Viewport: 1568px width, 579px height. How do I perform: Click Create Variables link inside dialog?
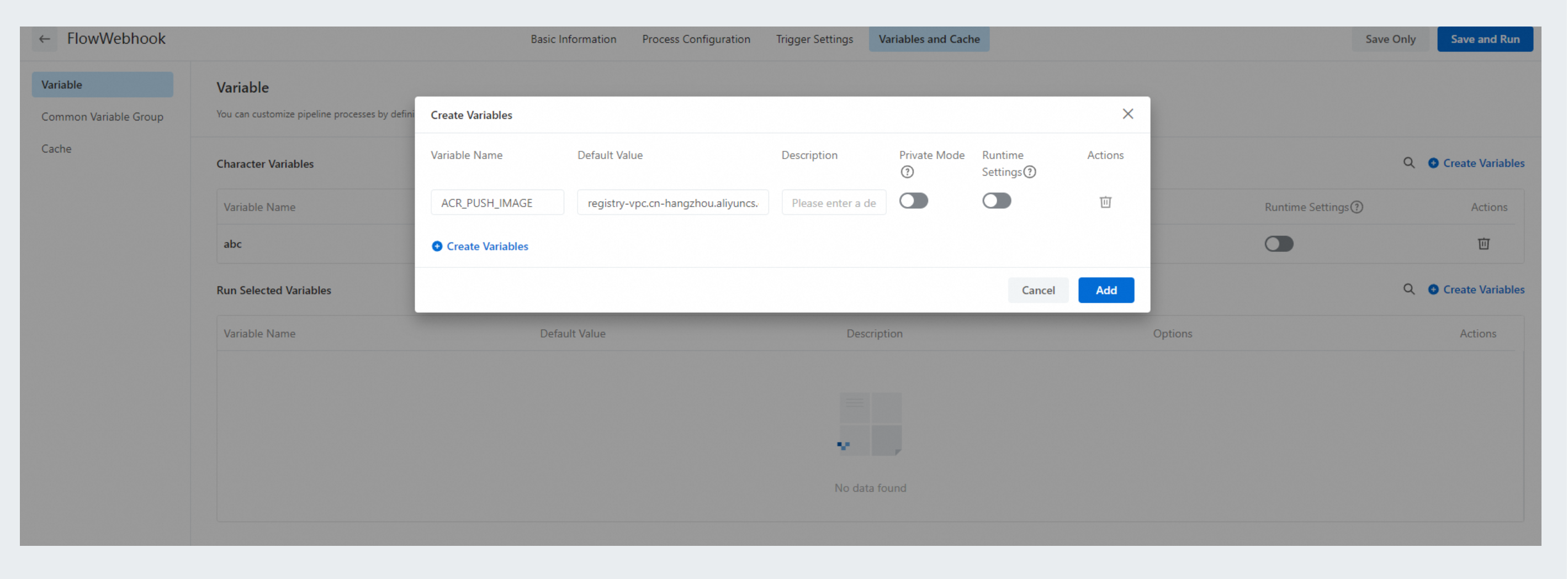(x=480, y=246)
